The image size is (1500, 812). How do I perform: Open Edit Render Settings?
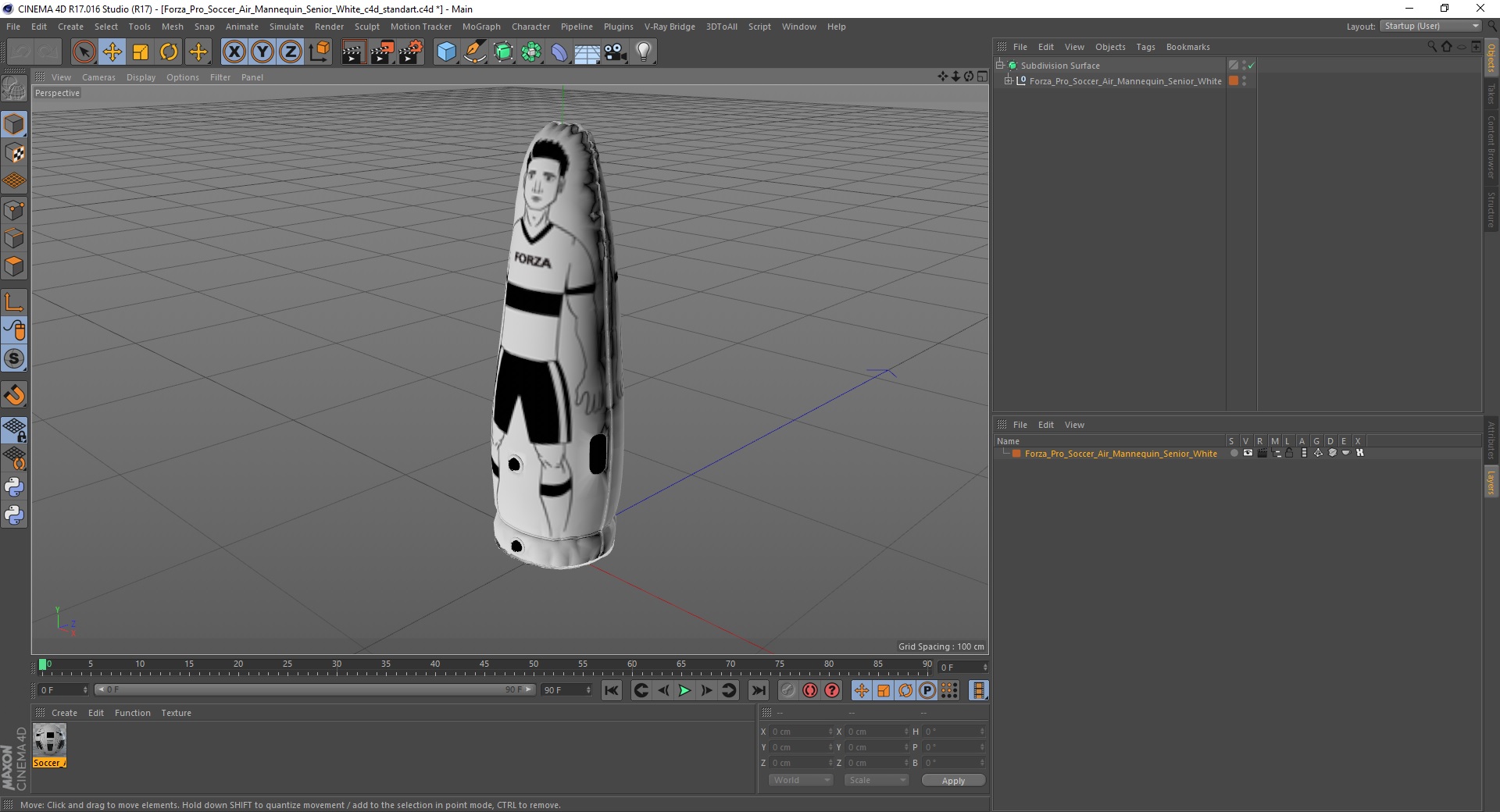pyautogui.click(x=411, y=52)
